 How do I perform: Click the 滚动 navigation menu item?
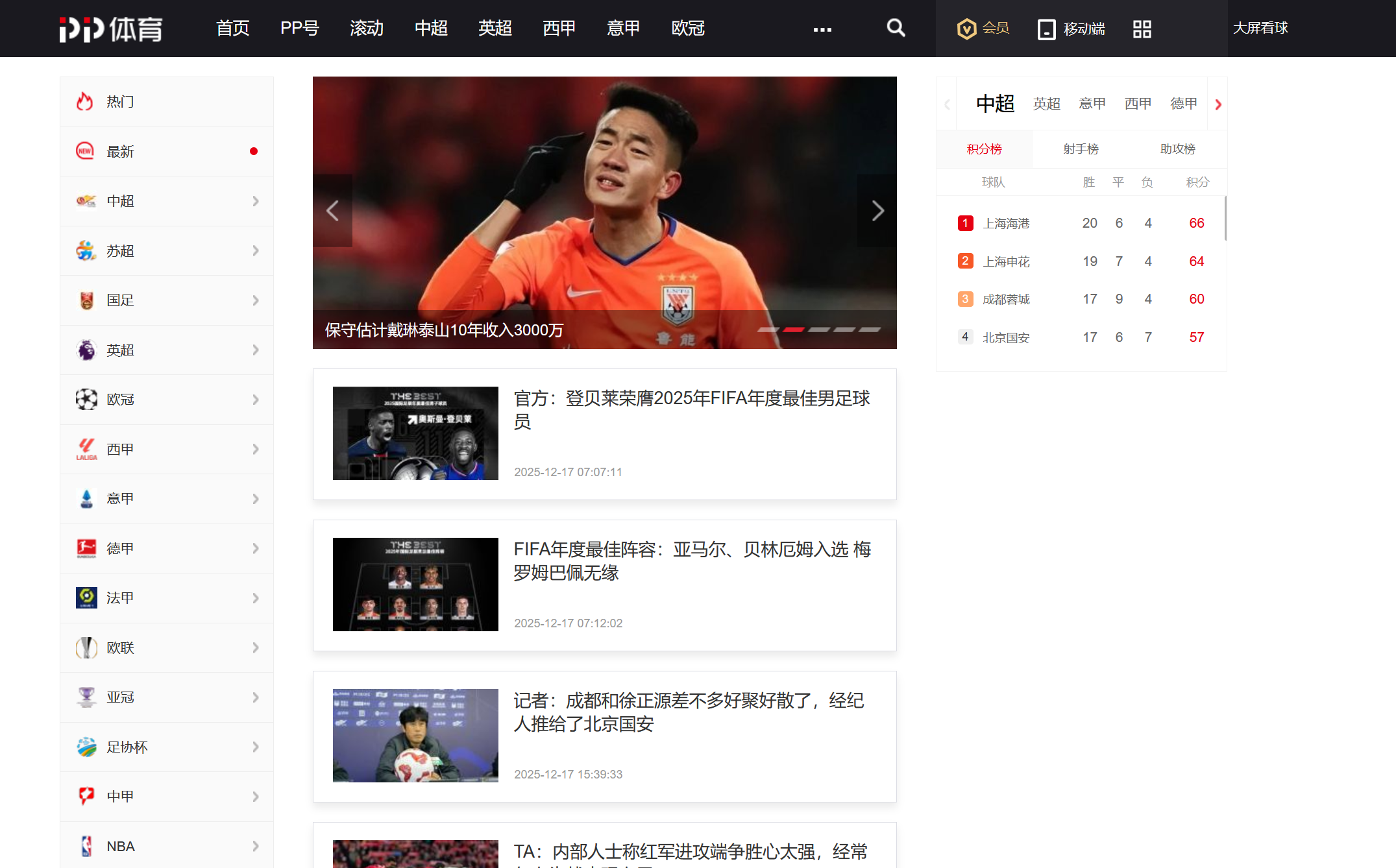tap(367, 29)
